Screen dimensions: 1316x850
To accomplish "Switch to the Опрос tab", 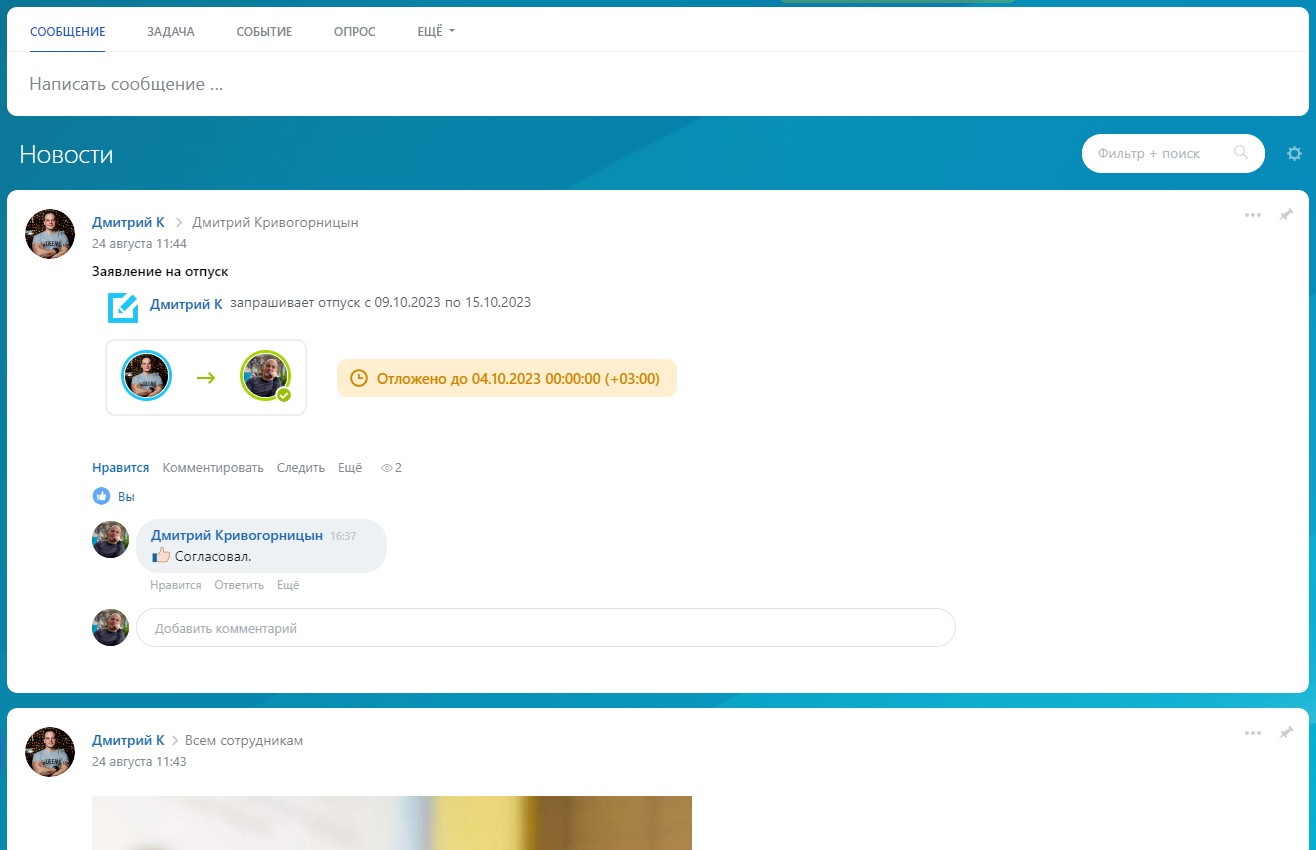I will [355, 32].
